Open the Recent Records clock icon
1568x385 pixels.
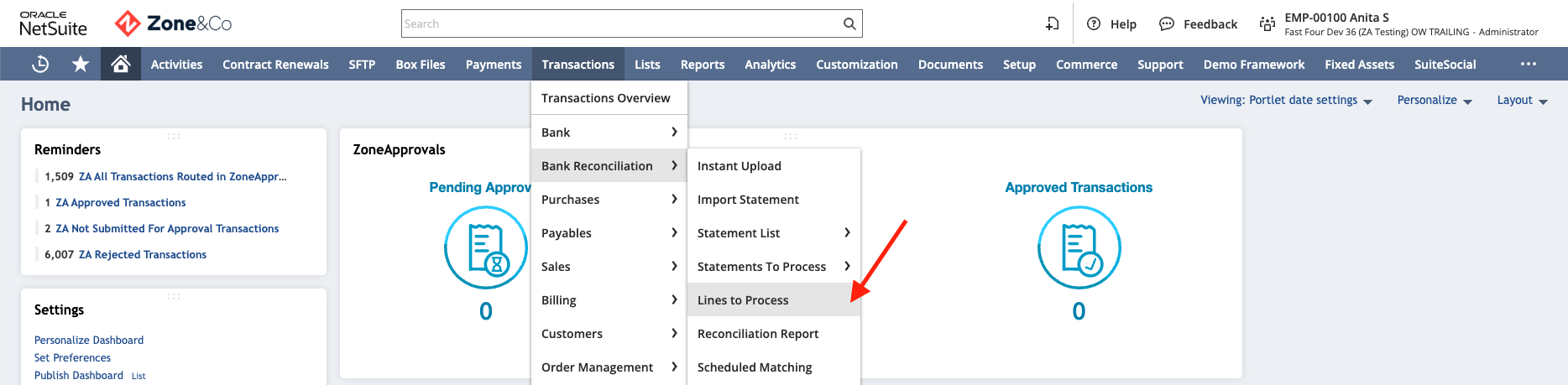click(40, 64)
